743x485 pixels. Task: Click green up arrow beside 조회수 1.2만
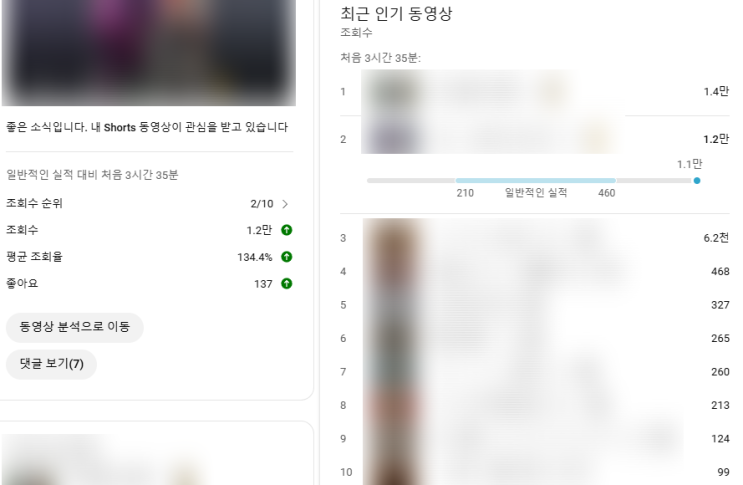tap(287, 230)
